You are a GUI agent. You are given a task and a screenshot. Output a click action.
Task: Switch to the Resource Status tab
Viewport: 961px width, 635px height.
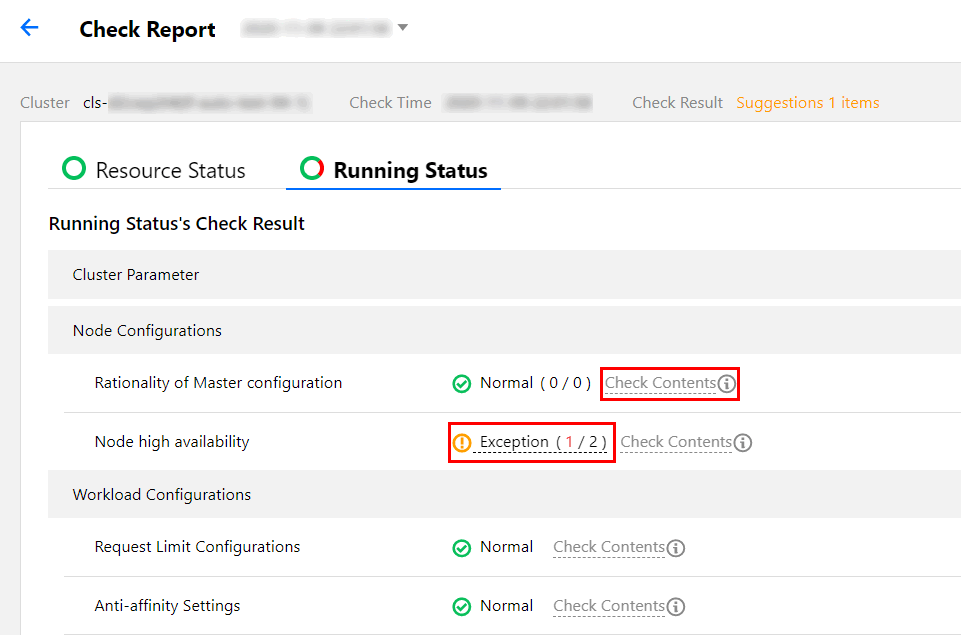pos(155,170)
